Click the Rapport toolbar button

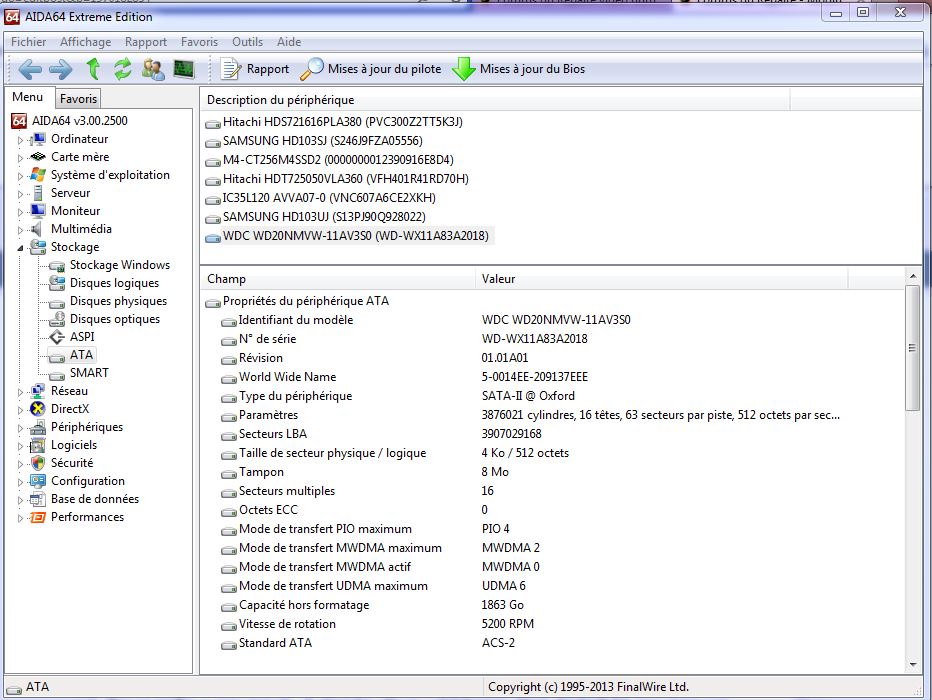(255, 69)
